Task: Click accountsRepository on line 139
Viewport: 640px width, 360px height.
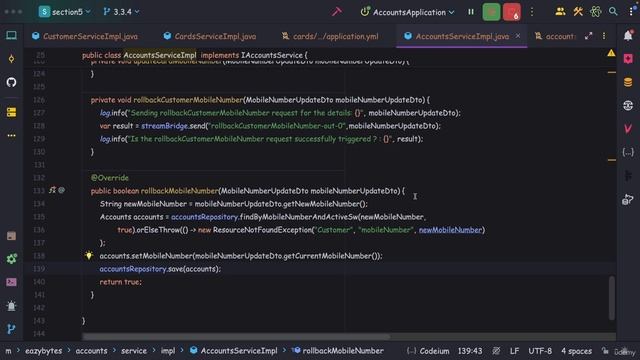Action: [133, 269]
